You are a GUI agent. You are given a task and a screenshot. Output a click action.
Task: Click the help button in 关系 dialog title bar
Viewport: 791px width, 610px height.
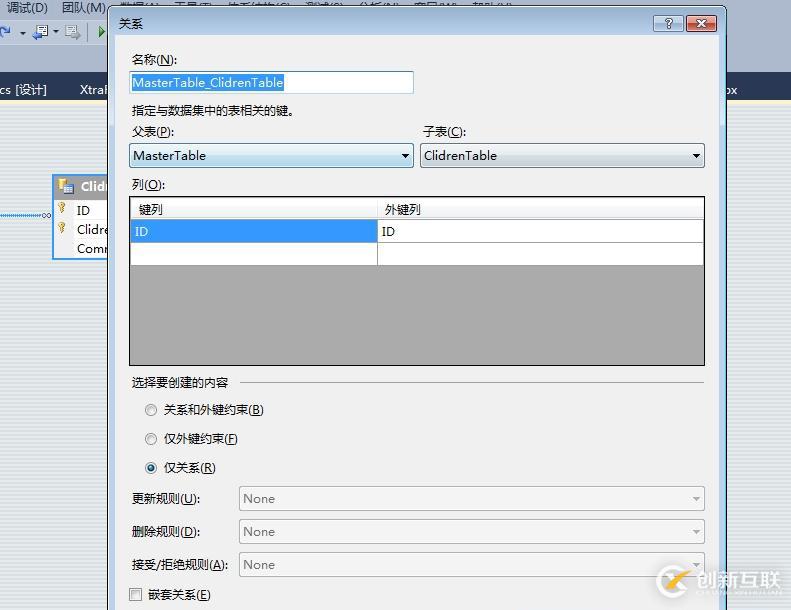pos(668,23)
